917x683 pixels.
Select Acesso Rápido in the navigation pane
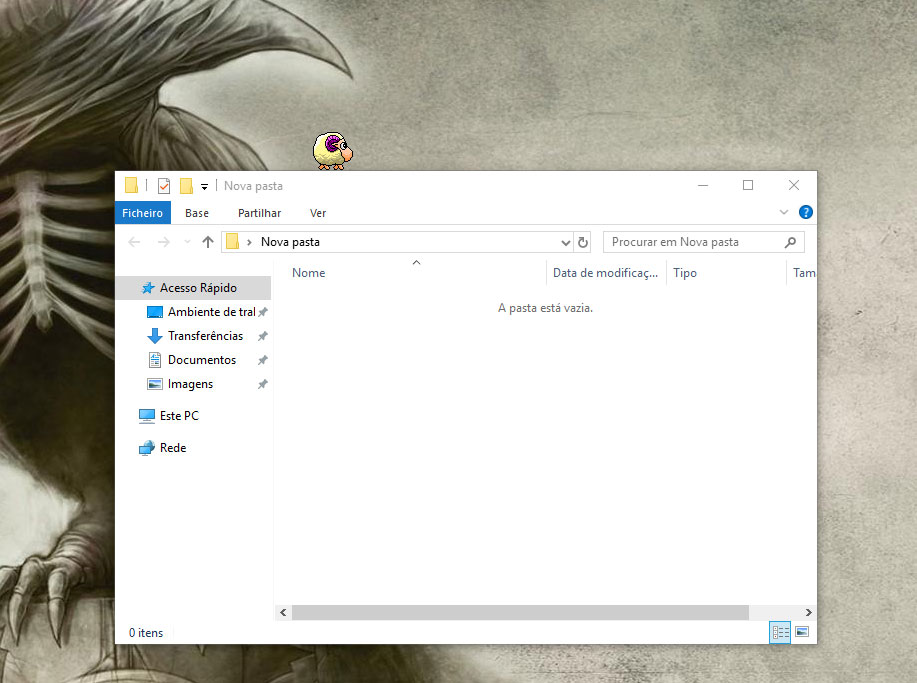tap(194, 288)
